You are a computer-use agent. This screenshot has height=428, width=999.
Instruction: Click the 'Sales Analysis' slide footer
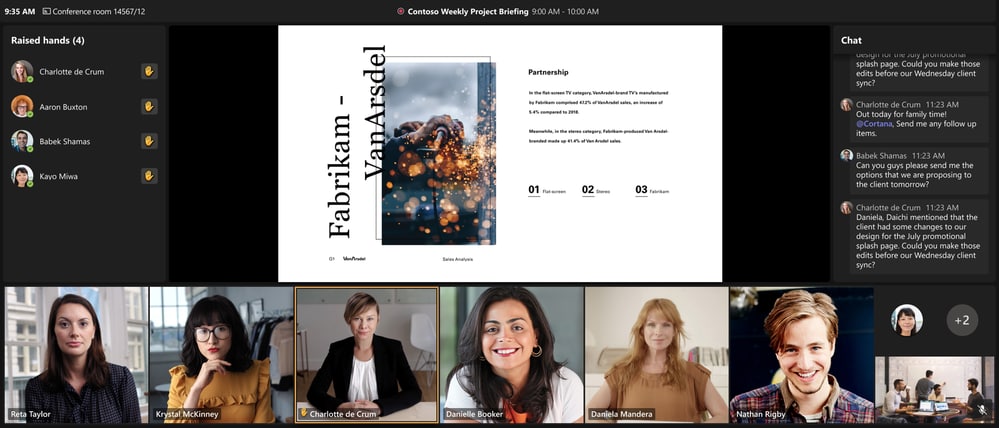(x=457, y=259)
